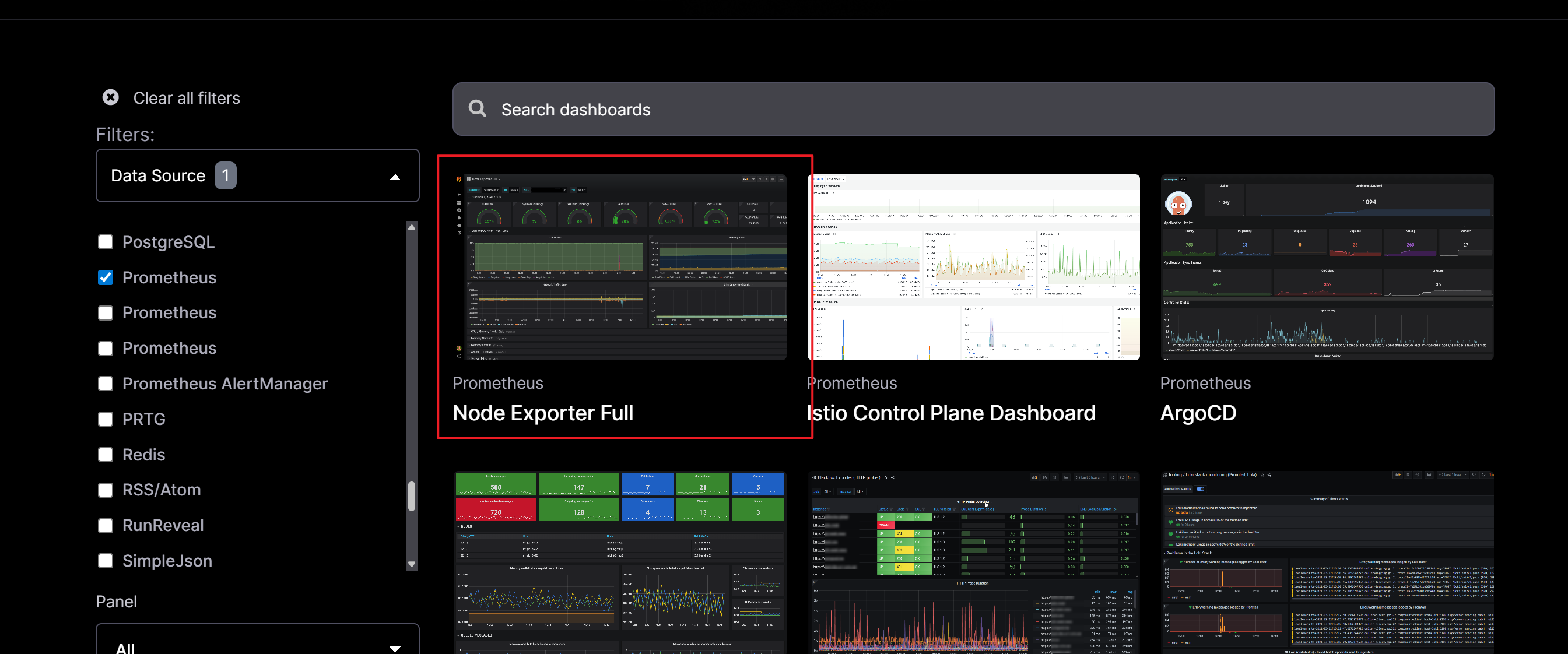Click Prometheus label above Node Exporter Full
The width and height of the screenshot is (1568, 654).
pyautogui.click(x=498, y=383)
